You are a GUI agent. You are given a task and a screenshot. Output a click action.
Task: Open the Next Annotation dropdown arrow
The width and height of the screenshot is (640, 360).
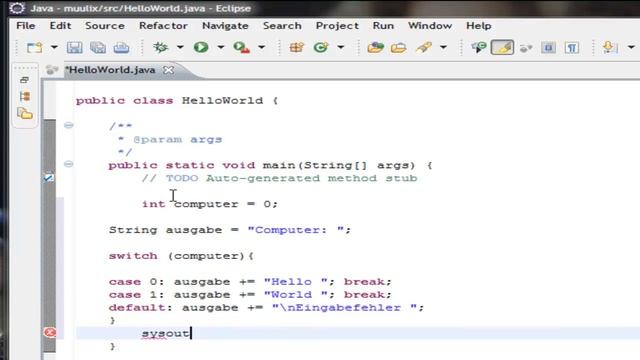point(631,47)
